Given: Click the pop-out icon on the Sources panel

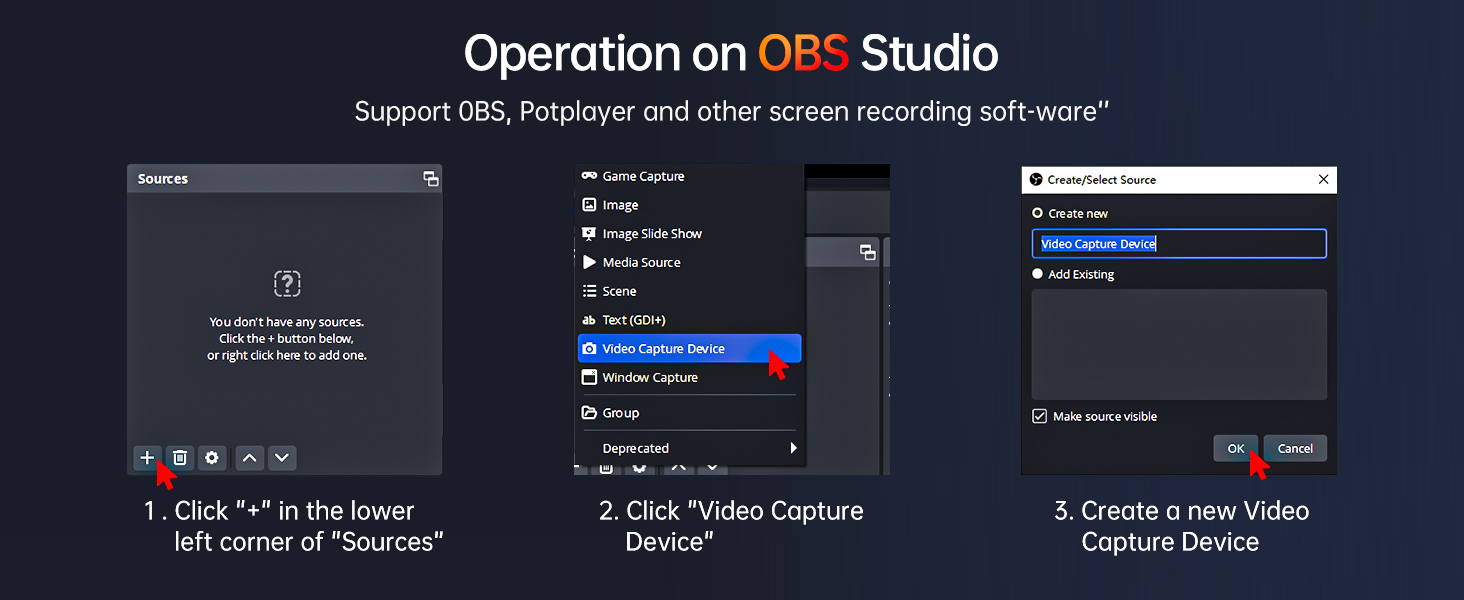Looking at the screenshot, I should pos(430,178).
